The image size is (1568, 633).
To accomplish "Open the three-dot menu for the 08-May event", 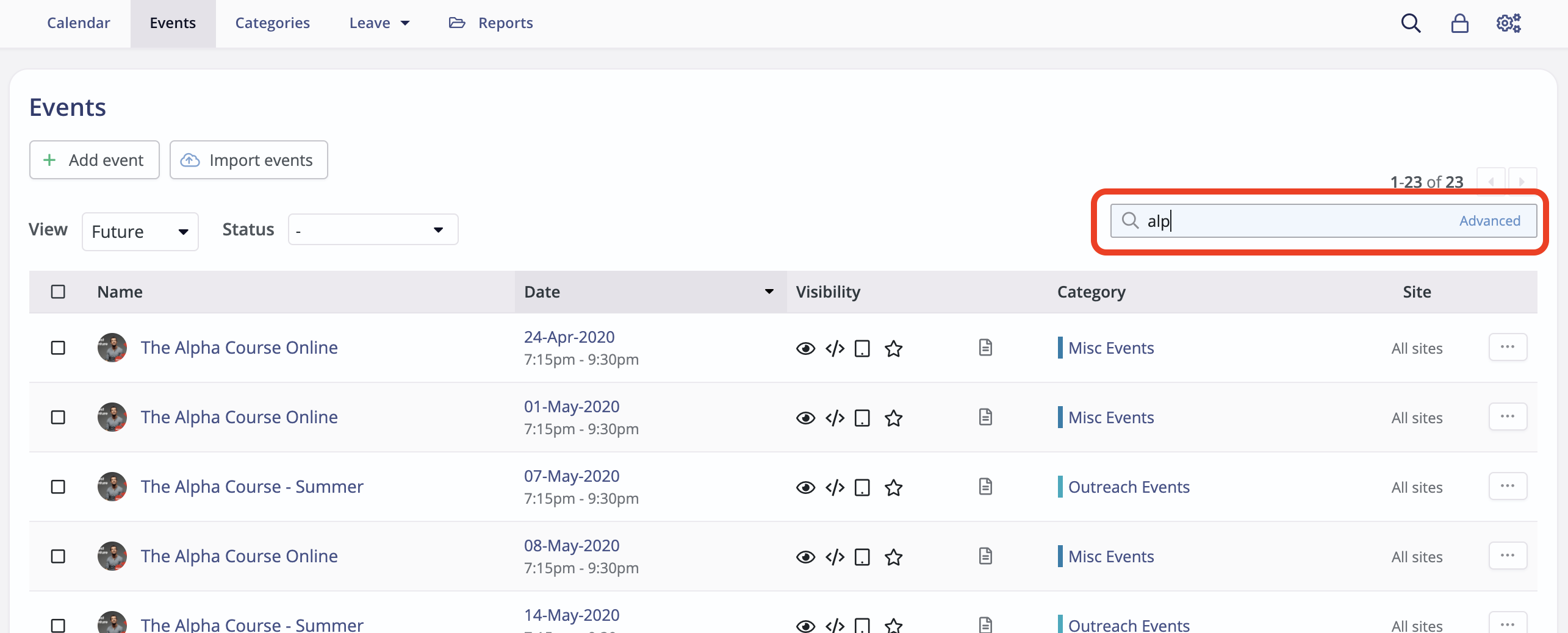I will (1507, 555).
